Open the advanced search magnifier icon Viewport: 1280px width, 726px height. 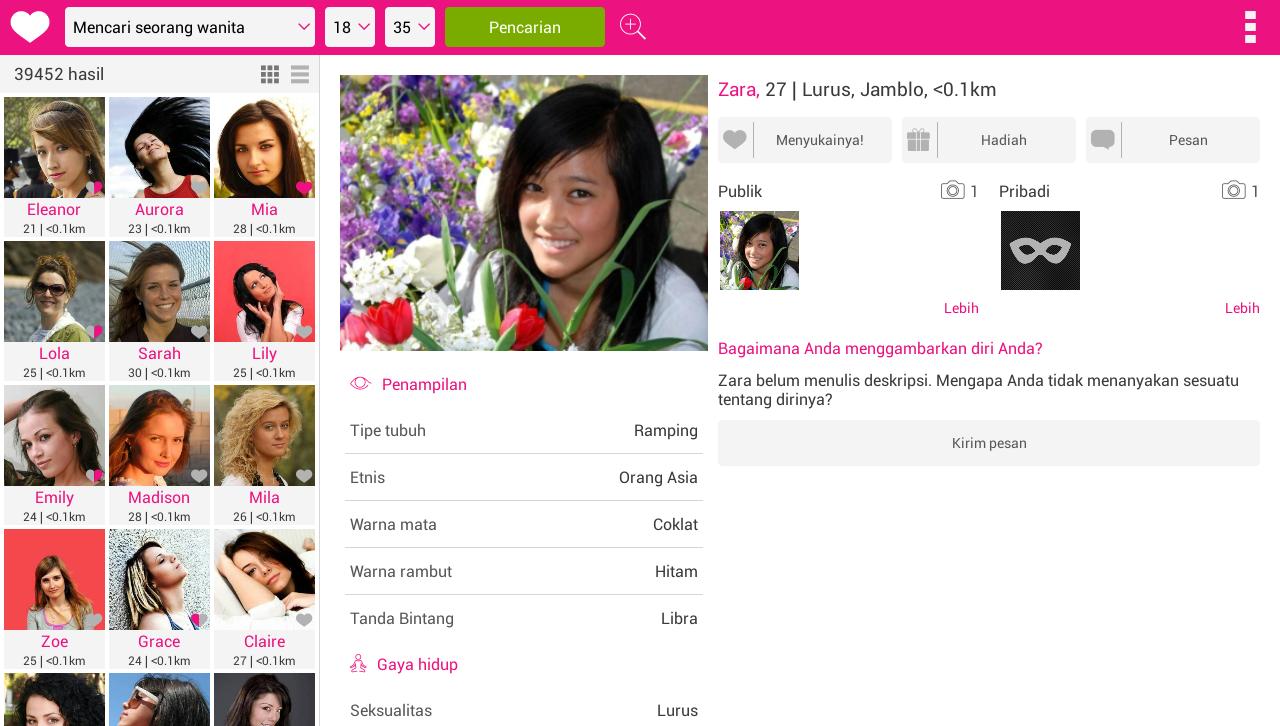point(632,27)
